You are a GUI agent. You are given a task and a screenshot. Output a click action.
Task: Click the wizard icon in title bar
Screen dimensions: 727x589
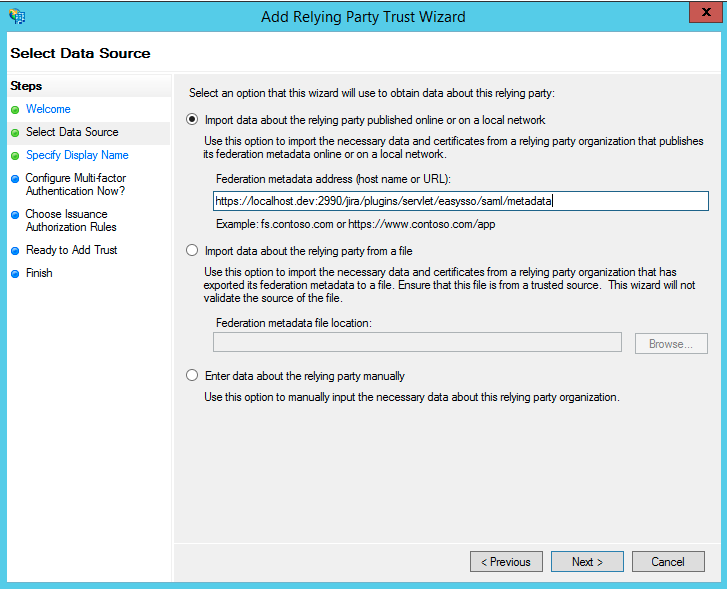pyautogui.click(x=17, y=16)
